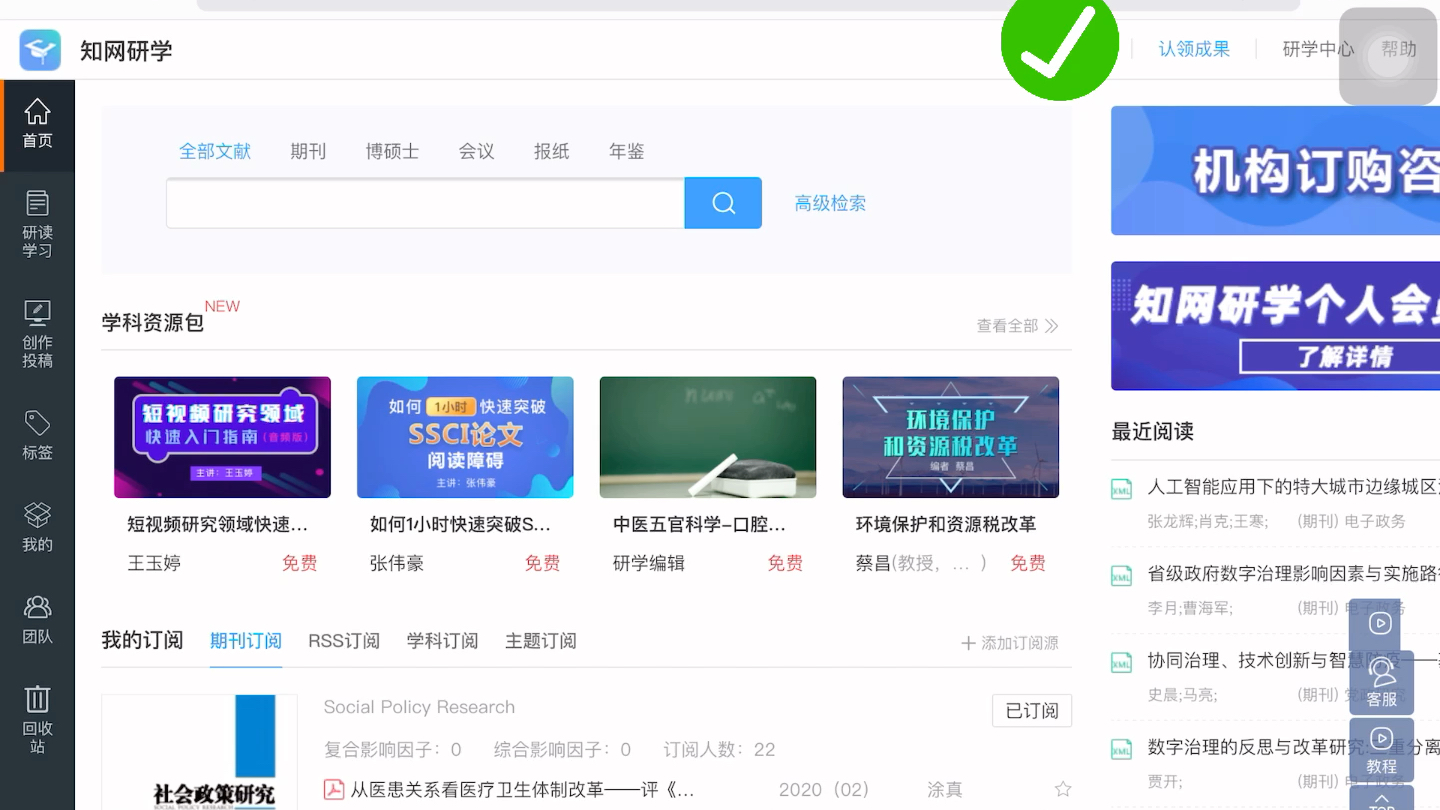Viewport: 1440px width, 810px height.
Task: Click the search text input field
Action: point(426,203)
